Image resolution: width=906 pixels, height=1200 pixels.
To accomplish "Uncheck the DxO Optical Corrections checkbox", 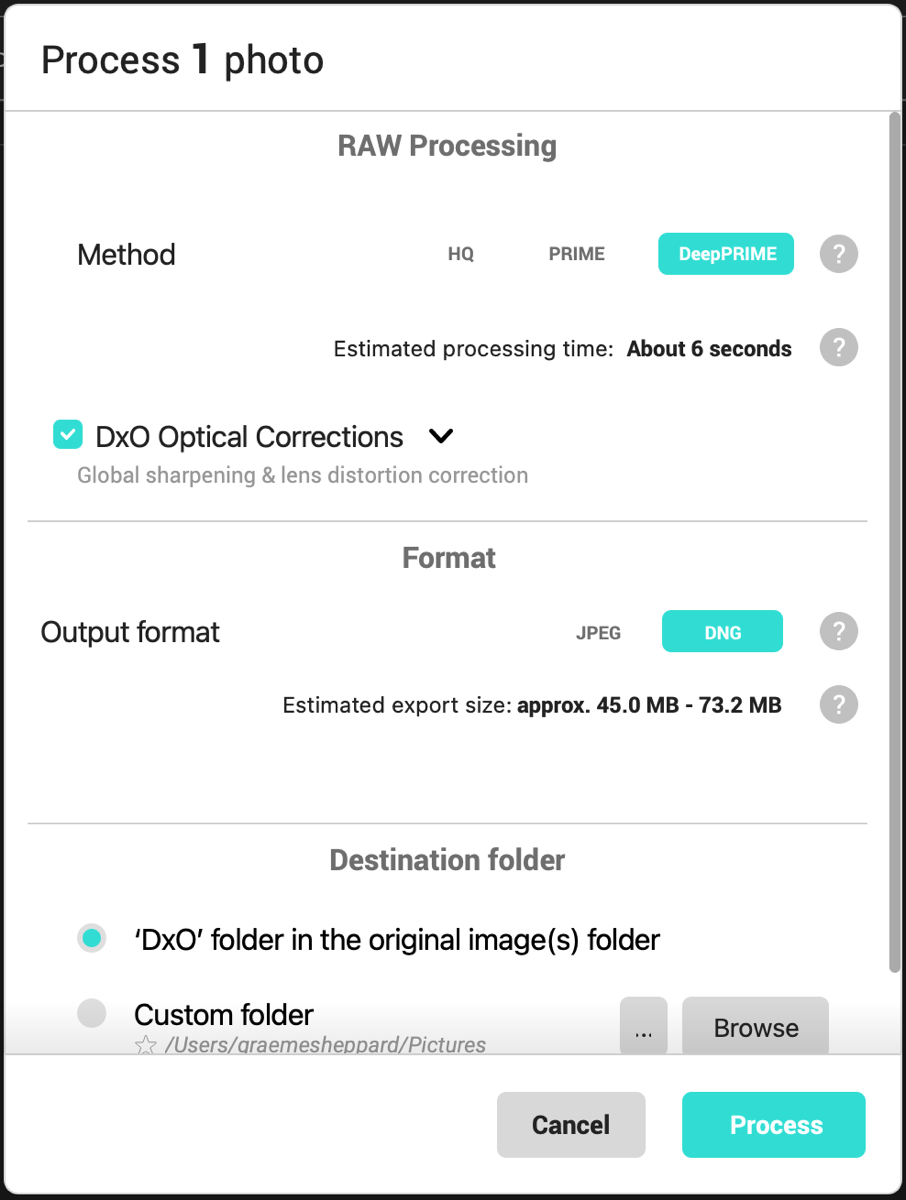I will [68, 435].
